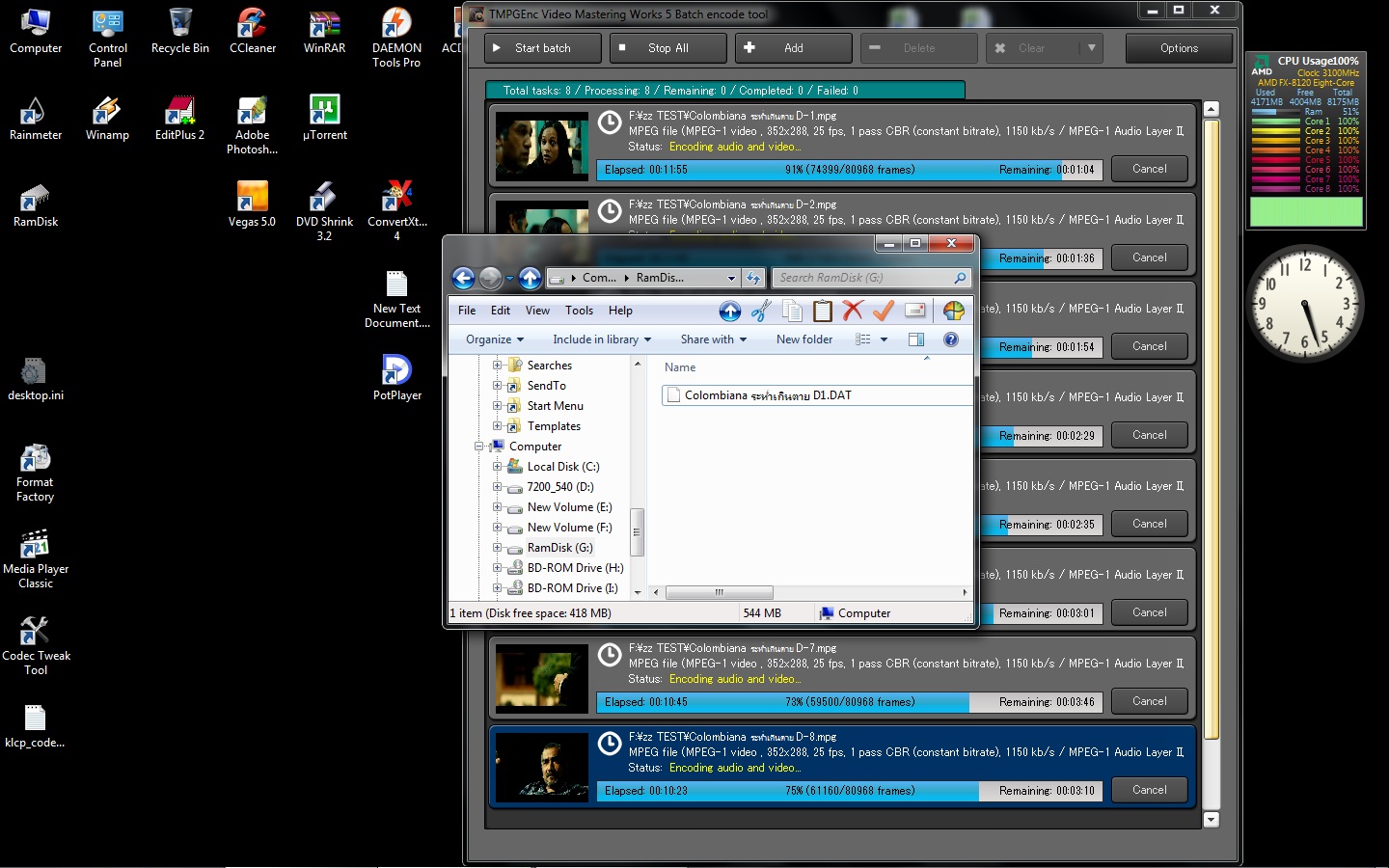Open the address bar history dropdown
The height and width of the screenshot is (868, 1389).
tap(731, 279)
